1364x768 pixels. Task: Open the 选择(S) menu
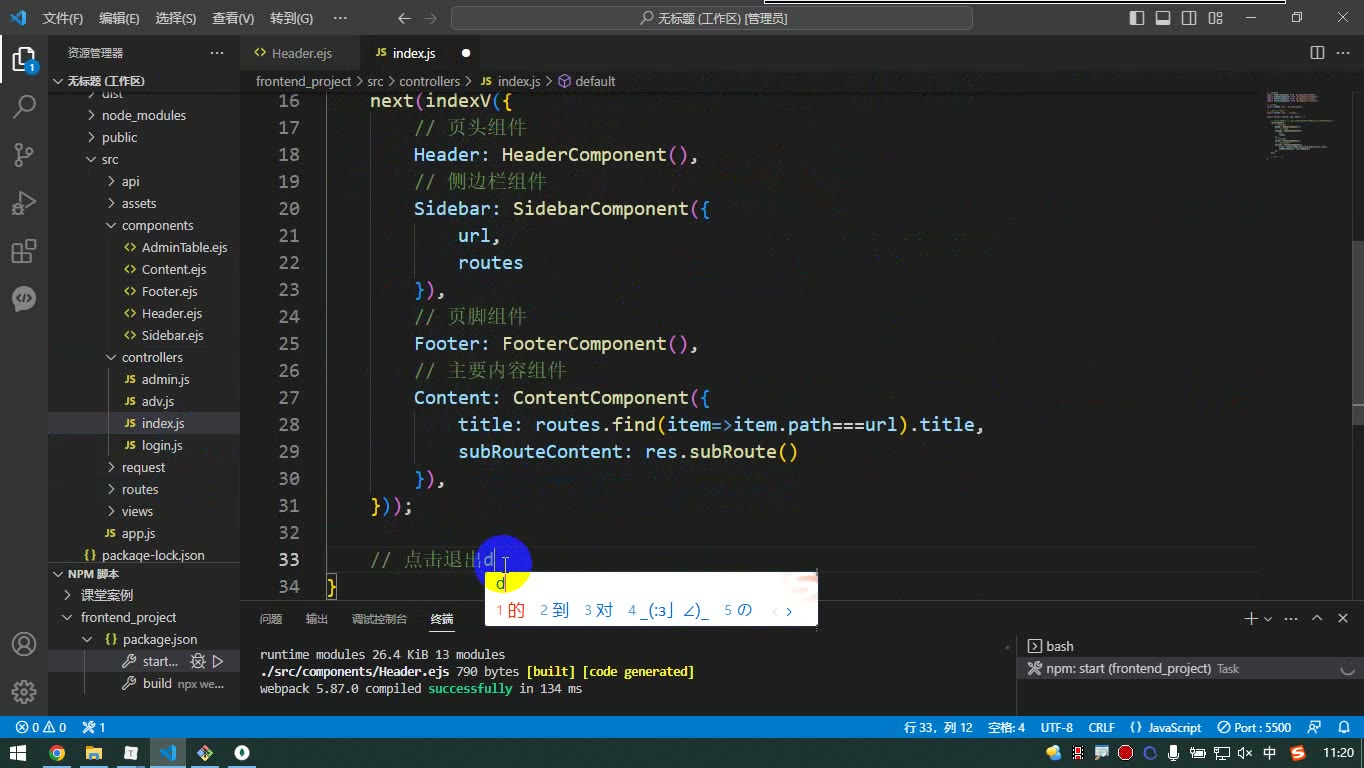tap(176, 18)
